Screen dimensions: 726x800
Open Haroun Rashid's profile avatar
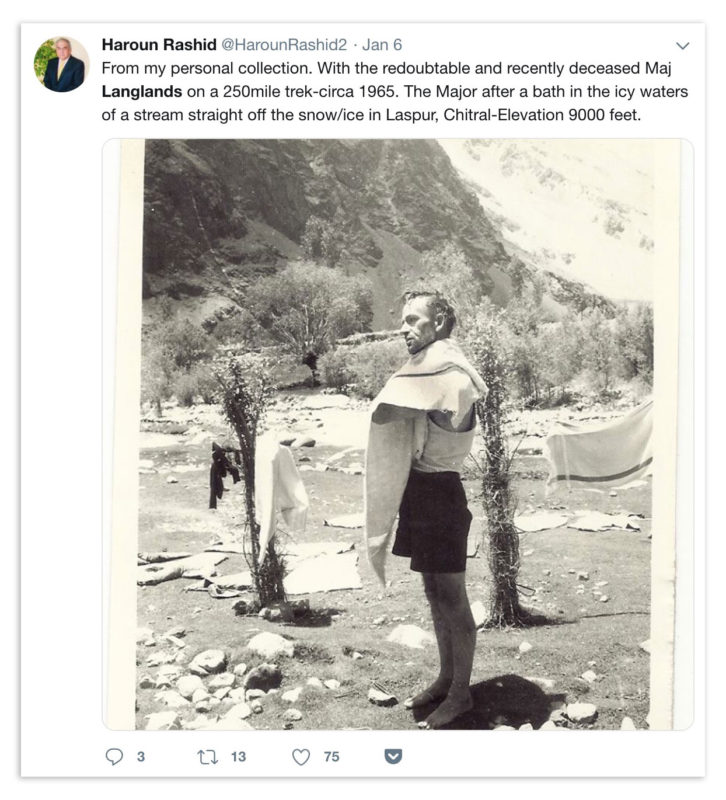pos(61,64)
